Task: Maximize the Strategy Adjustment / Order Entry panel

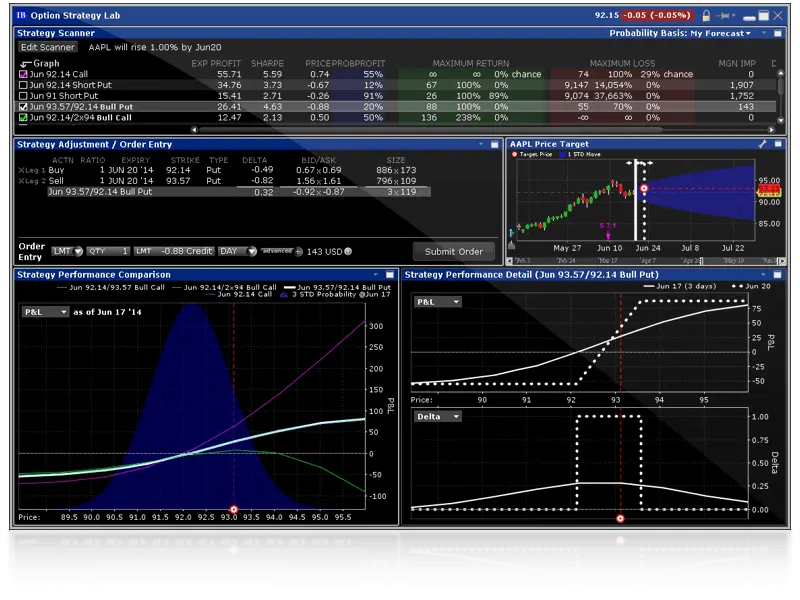Action: click(494, 145)
